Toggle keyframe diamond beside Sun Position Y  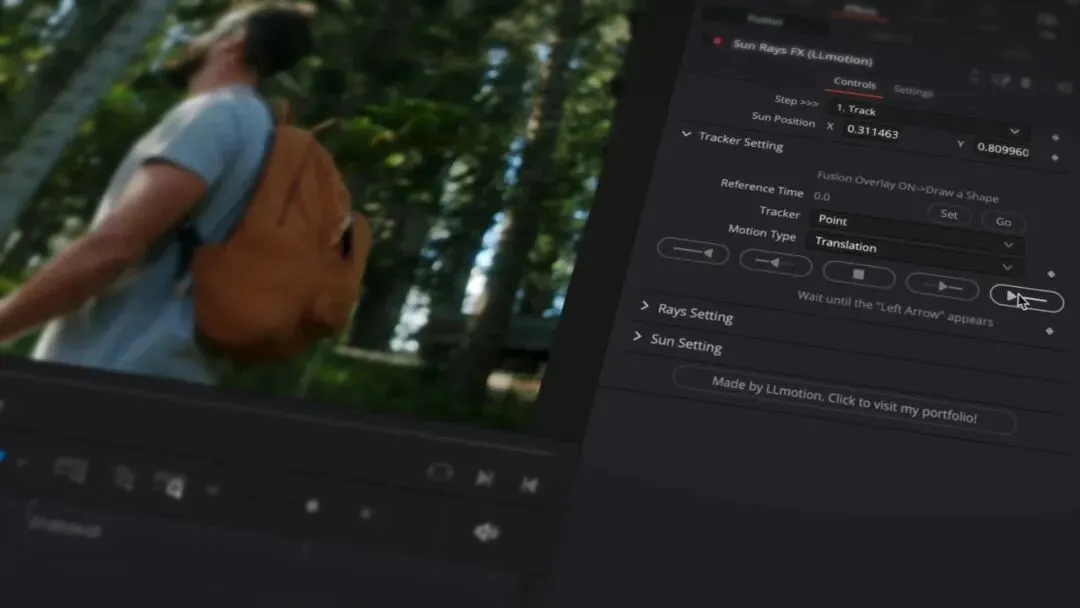(x=1055, y=158)
